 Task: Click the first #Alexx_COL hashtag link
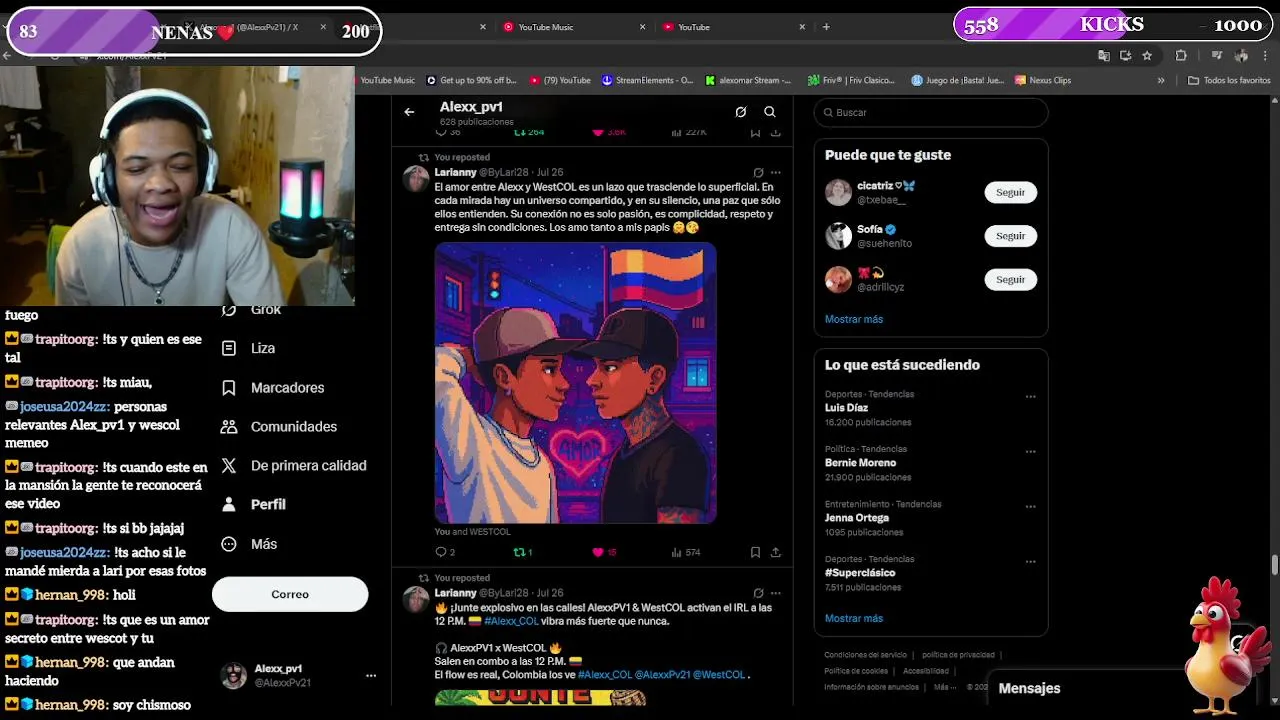511,621
